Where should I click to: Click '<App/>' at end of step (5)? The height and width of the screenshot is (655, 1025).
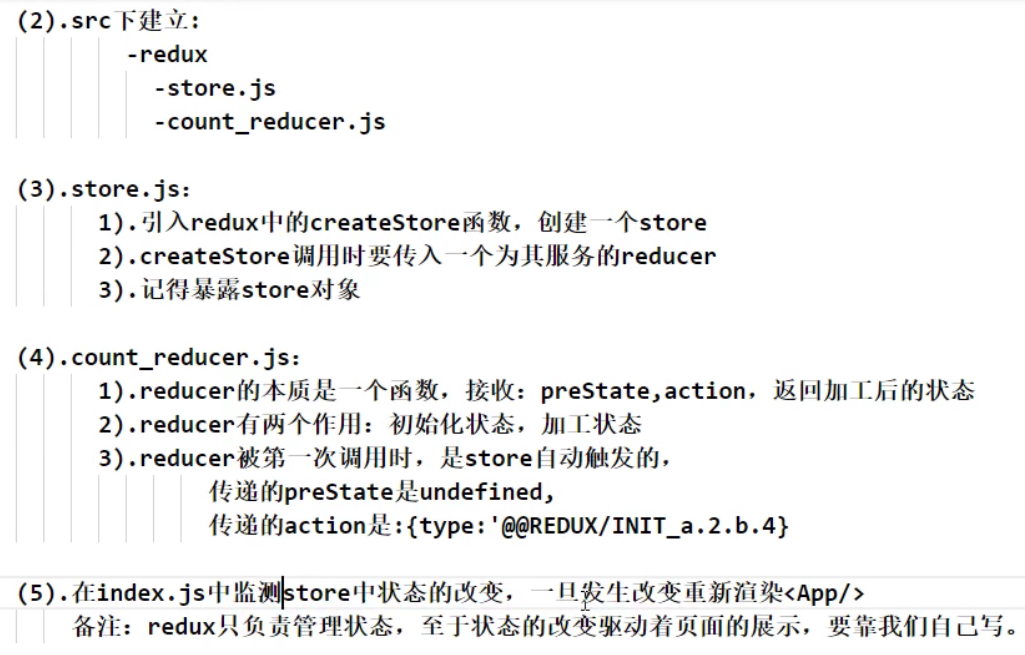coord(824,594)
